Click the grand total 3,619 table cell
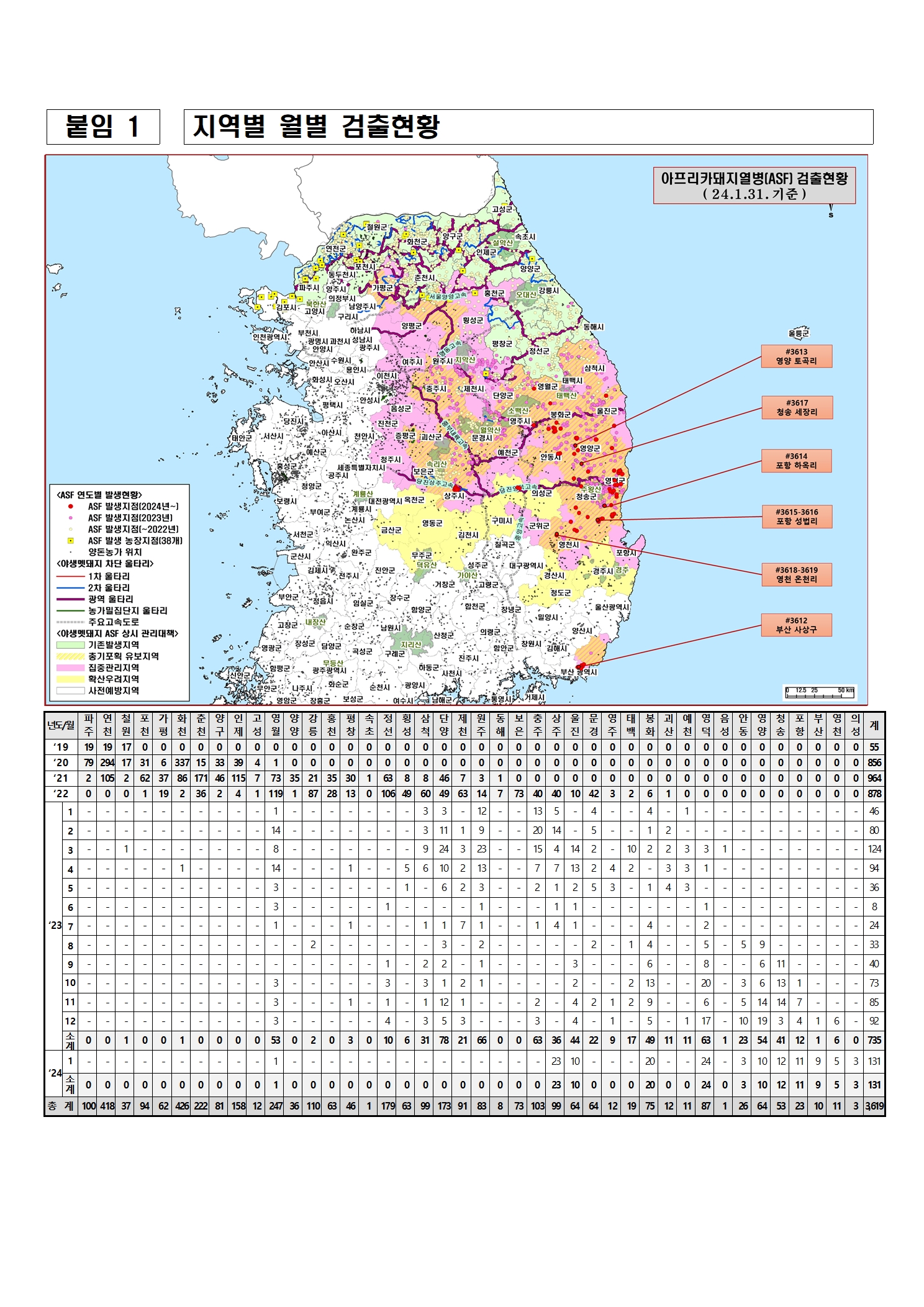 [874, 1106]
